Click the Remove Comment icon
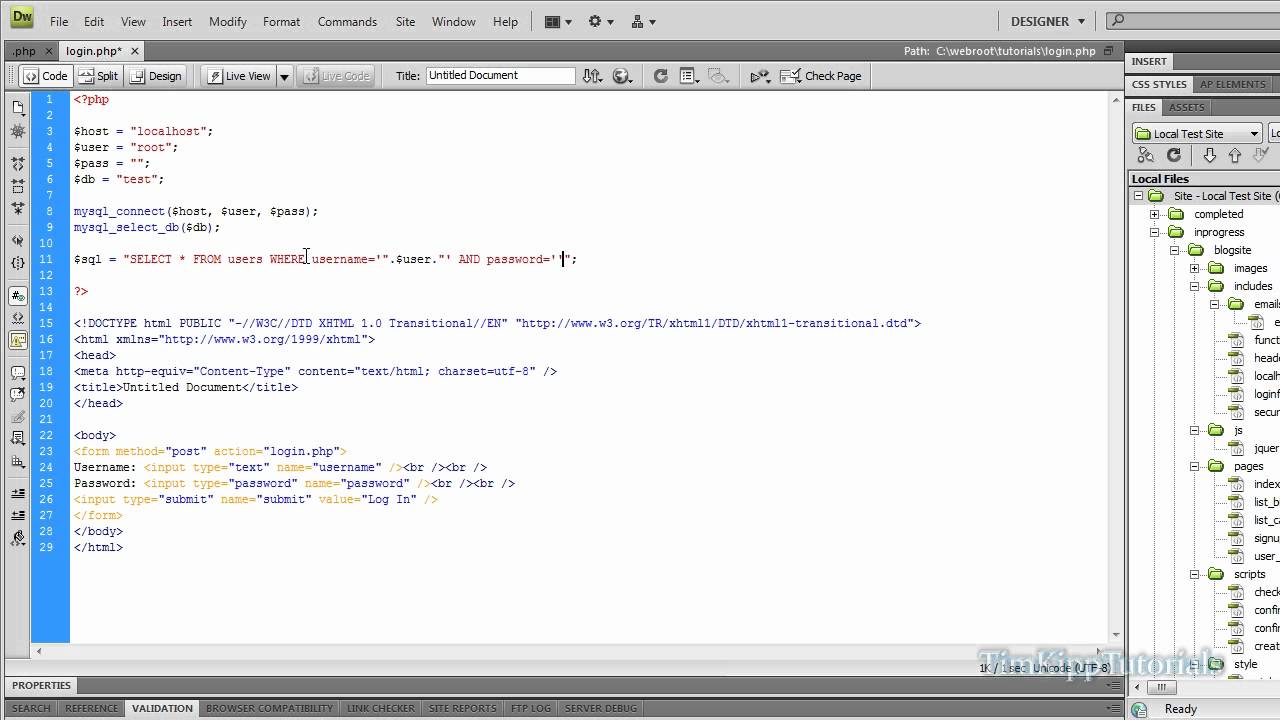 18,395
